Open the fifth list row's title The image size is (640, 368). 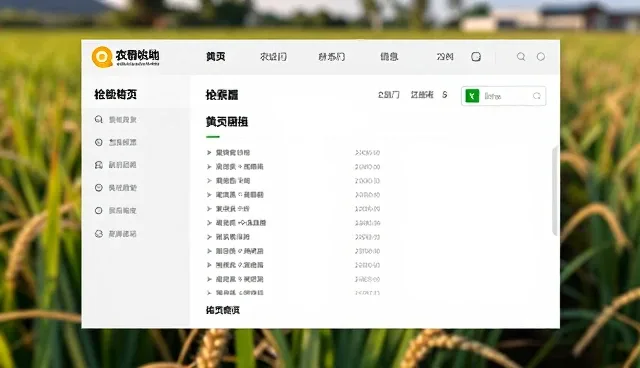click(233, 209)
